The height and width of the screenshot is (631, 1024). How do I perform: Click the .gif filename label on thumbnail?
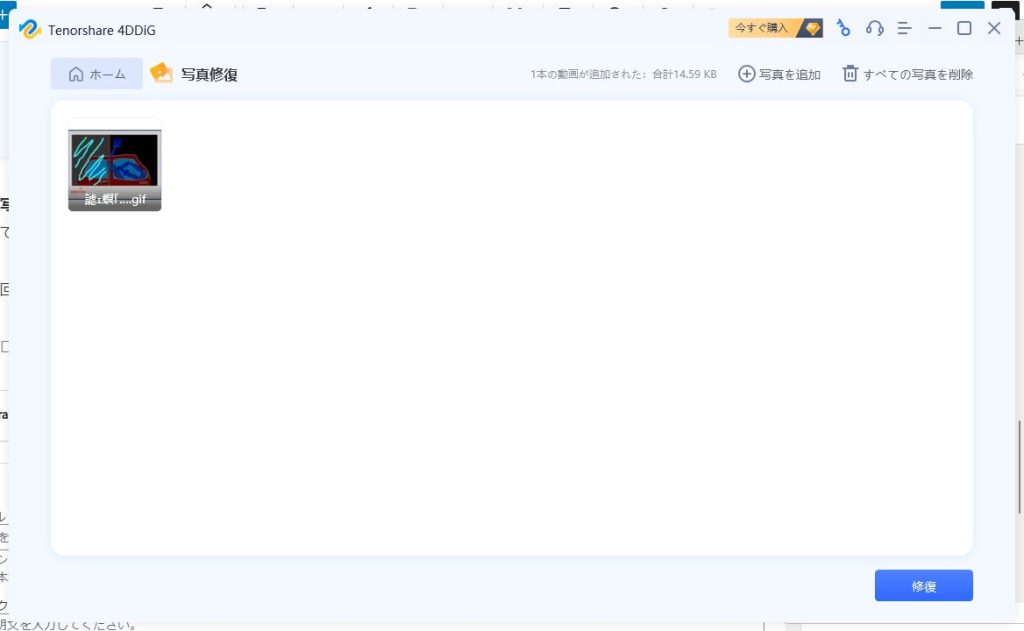(x=114, y=199)
